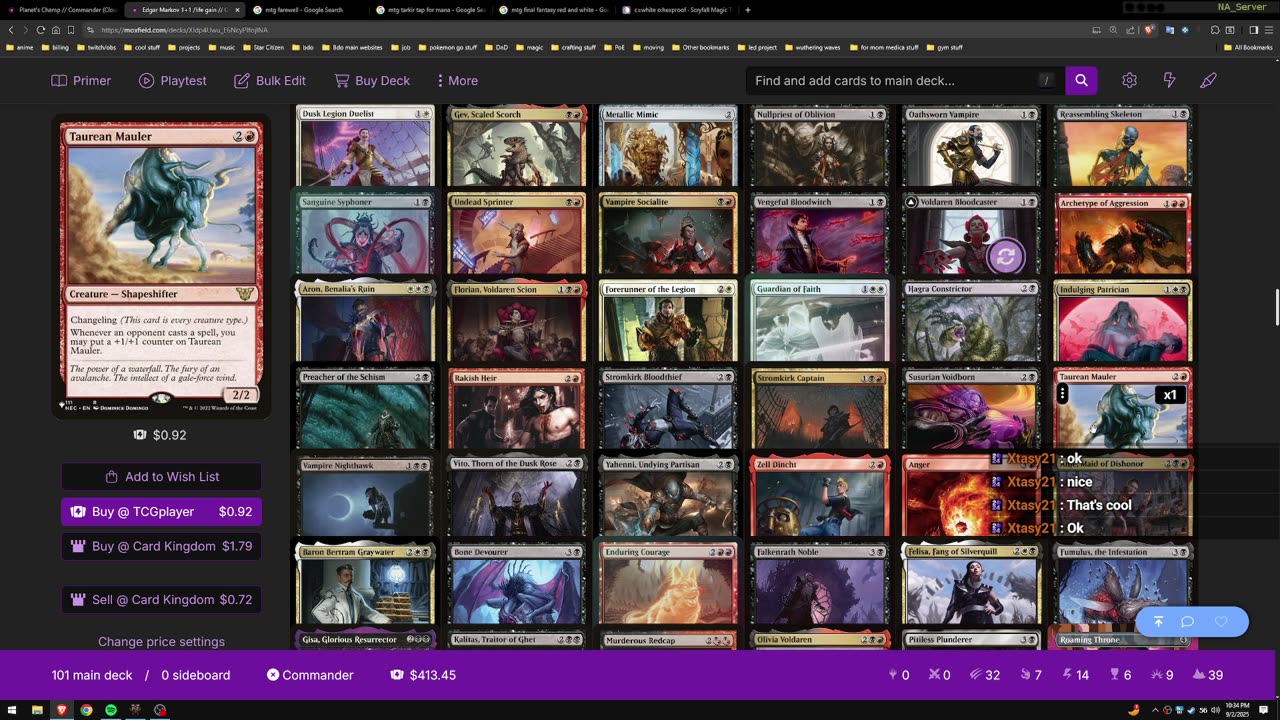Click Buy @ Card Kingdom button
The image size is (1280, 720).
click(x=161, y=546)
